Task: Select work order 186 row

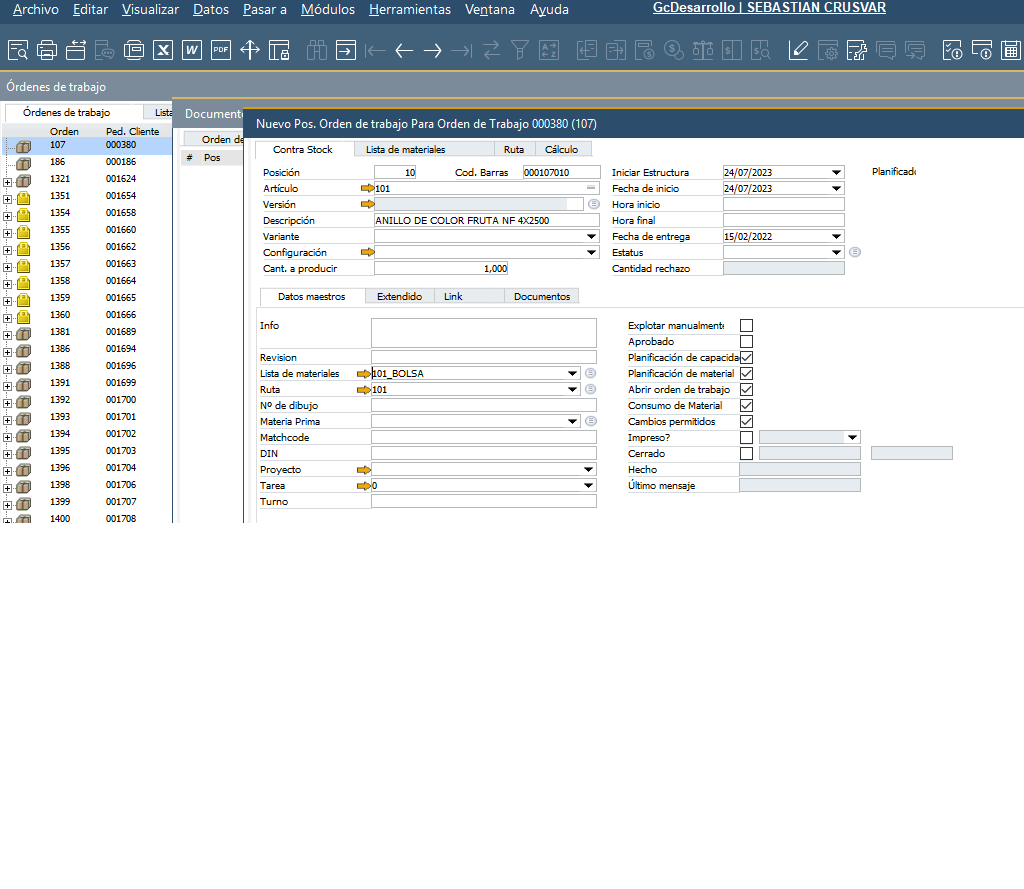Action: (88, 162)
